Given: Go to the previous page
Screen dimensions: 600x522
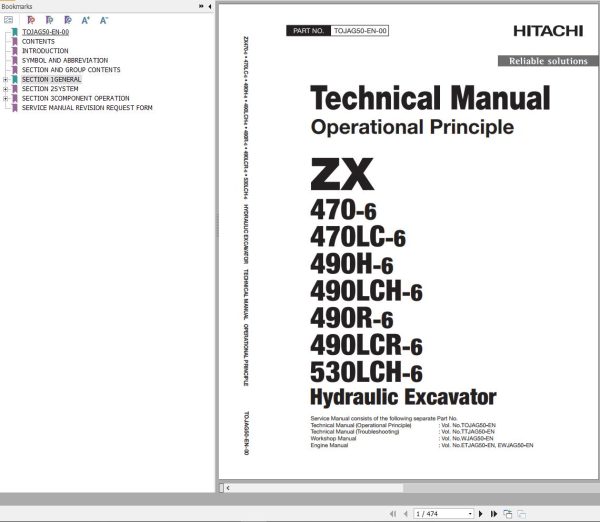Looking at the screenshot, I should [x=406, y=514].
